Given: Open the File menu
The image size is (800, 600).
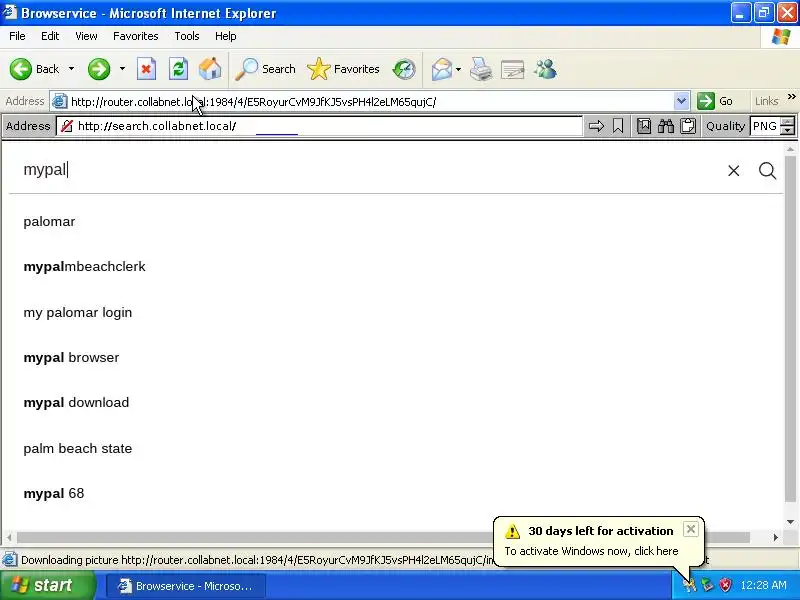Looking at the screenshot, I should [17, 36].
